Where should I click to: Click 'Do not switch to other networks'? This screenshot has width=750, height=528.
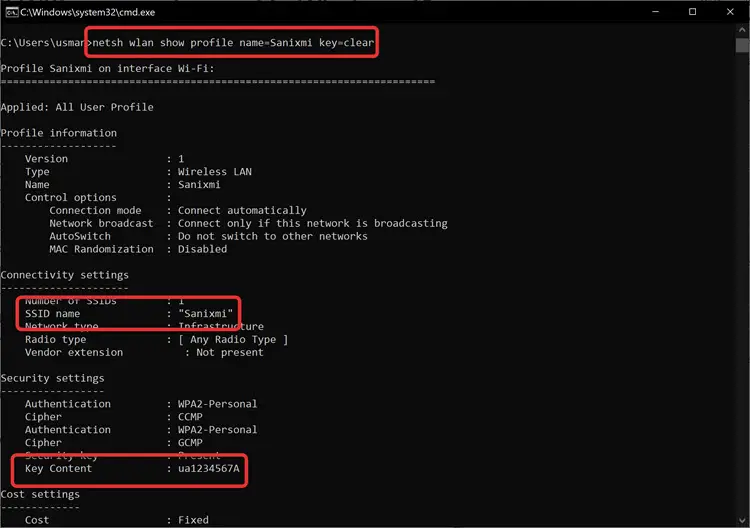(x=273, y=236)
